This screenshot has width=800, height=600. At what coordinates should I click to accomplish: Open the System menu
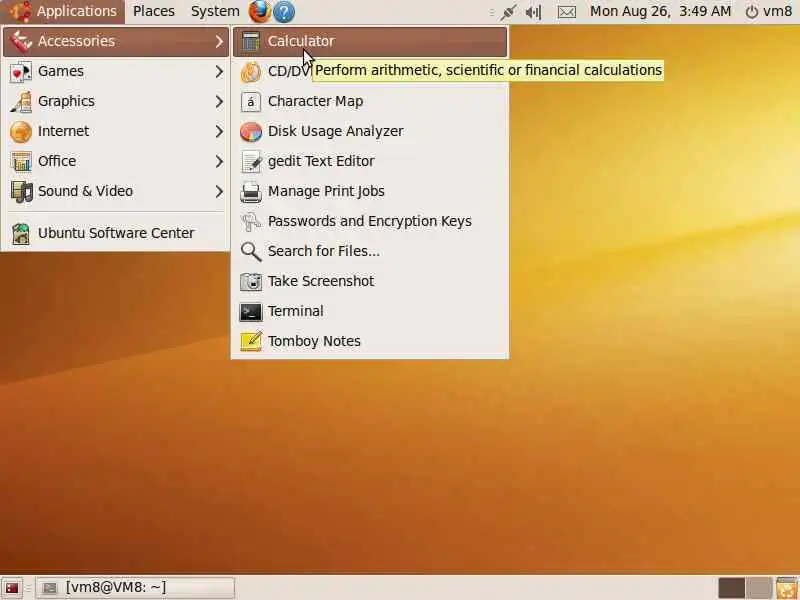pos(215,11)
